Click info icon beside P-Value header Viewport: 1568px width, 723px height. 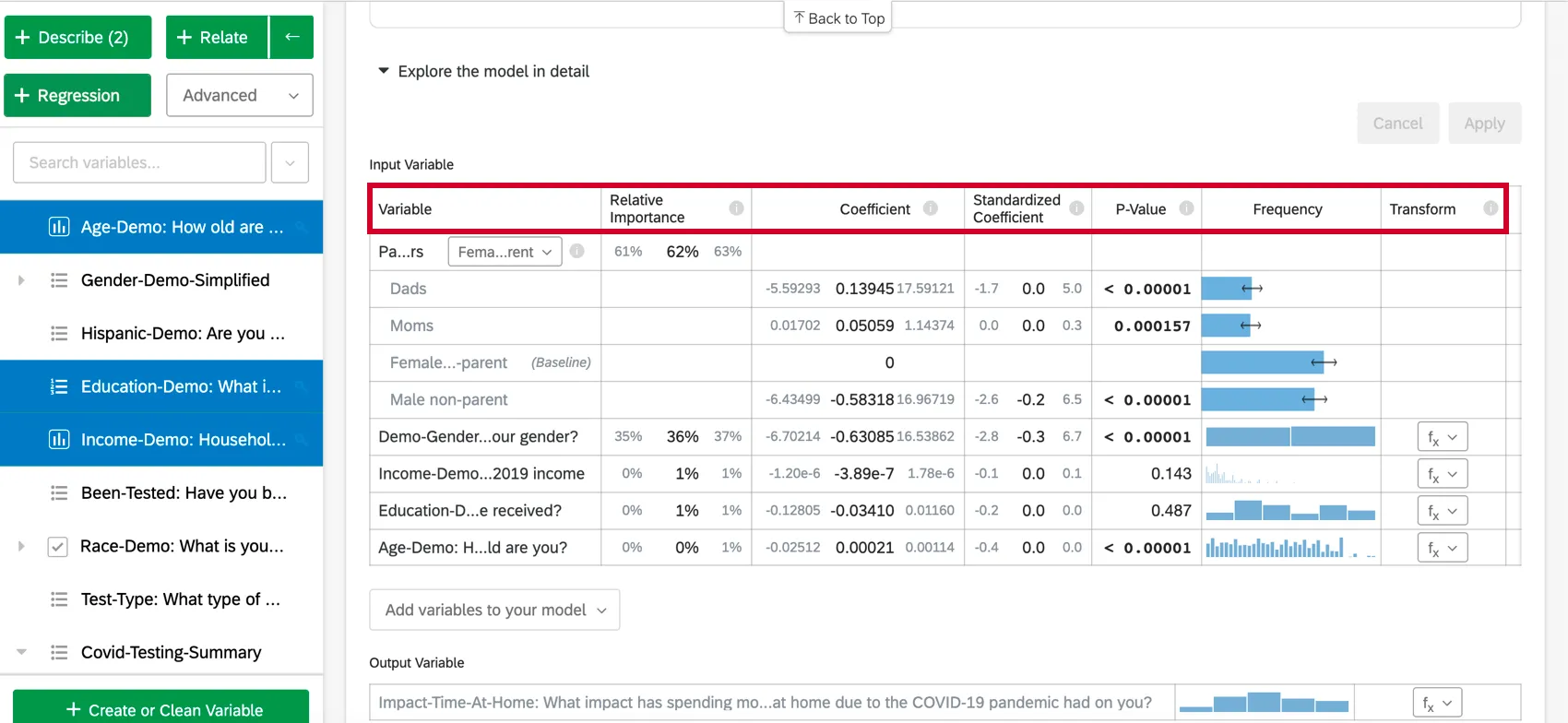click(x=1187, y=208)
